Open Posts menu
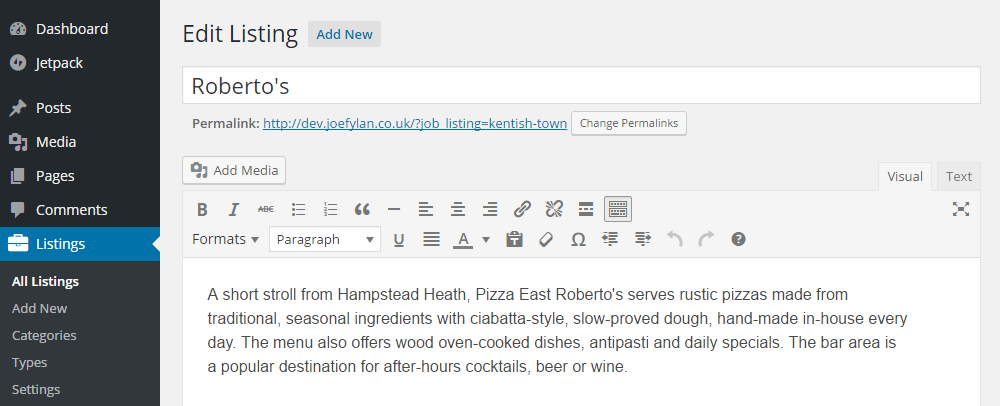The width and height of the screenshot is (1000, 406). pos(80,108)
